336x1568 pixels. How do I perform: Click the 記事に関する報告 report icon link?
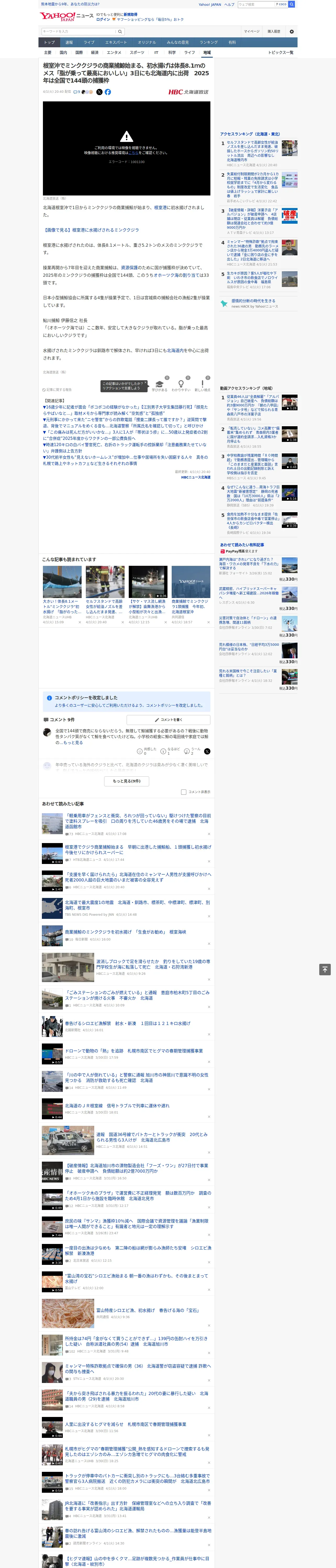coord(57,390)
